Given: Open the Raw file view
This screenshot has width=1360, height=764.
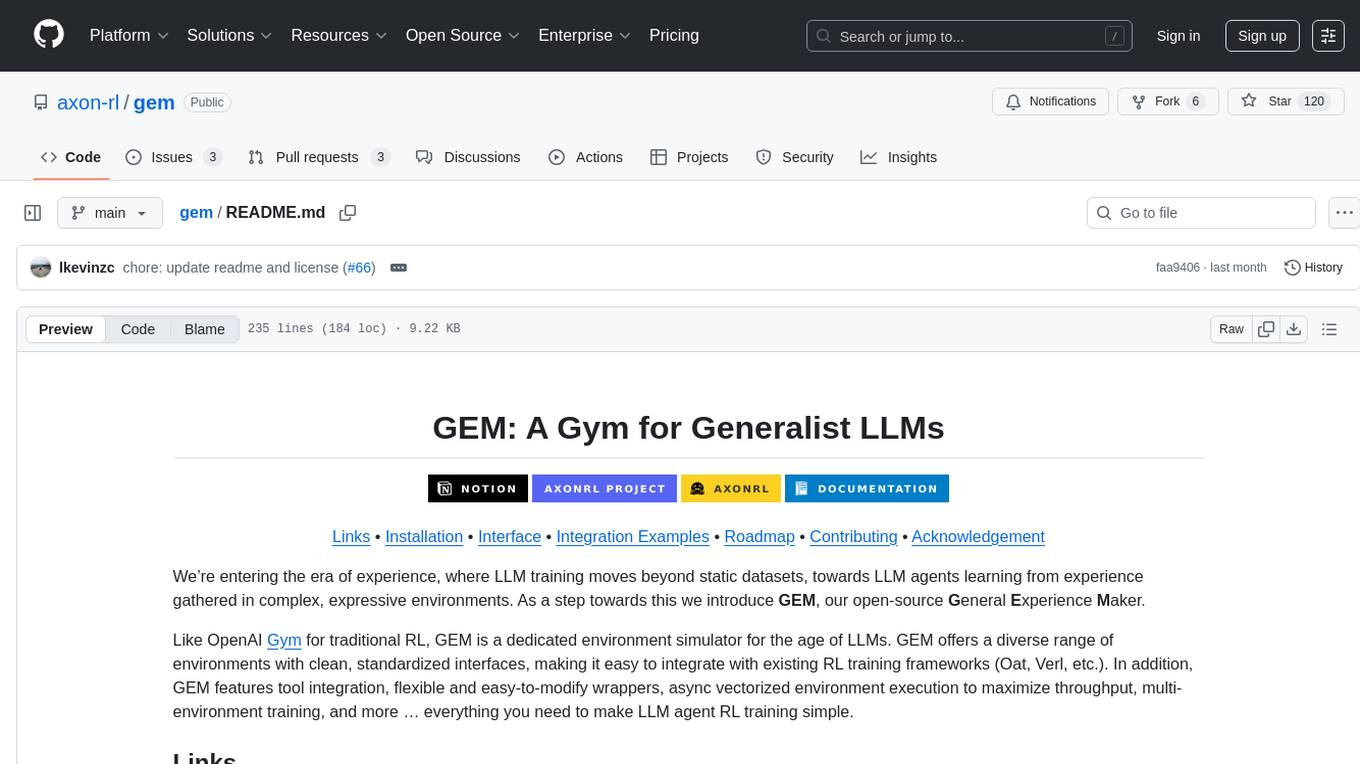Looking at the screenshot, I should pyautogui.click(x=1232, y=329).
